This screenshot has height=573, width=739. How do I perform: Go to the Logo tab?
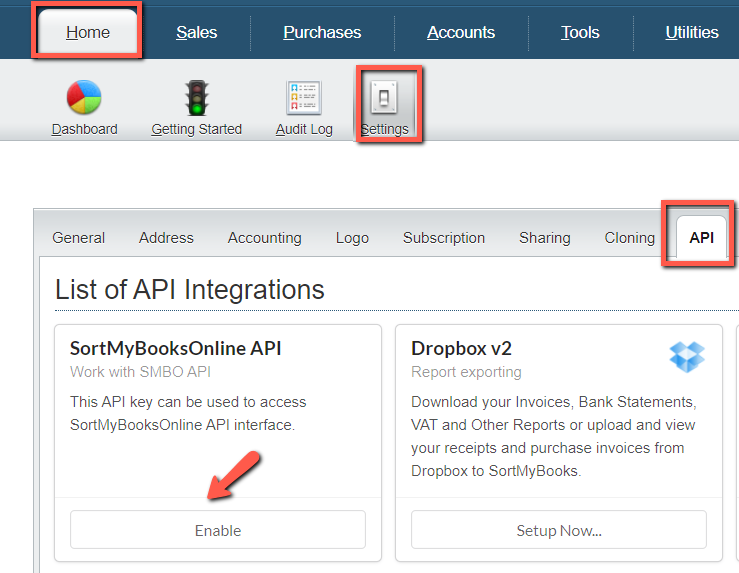click(x=352, y=238)
